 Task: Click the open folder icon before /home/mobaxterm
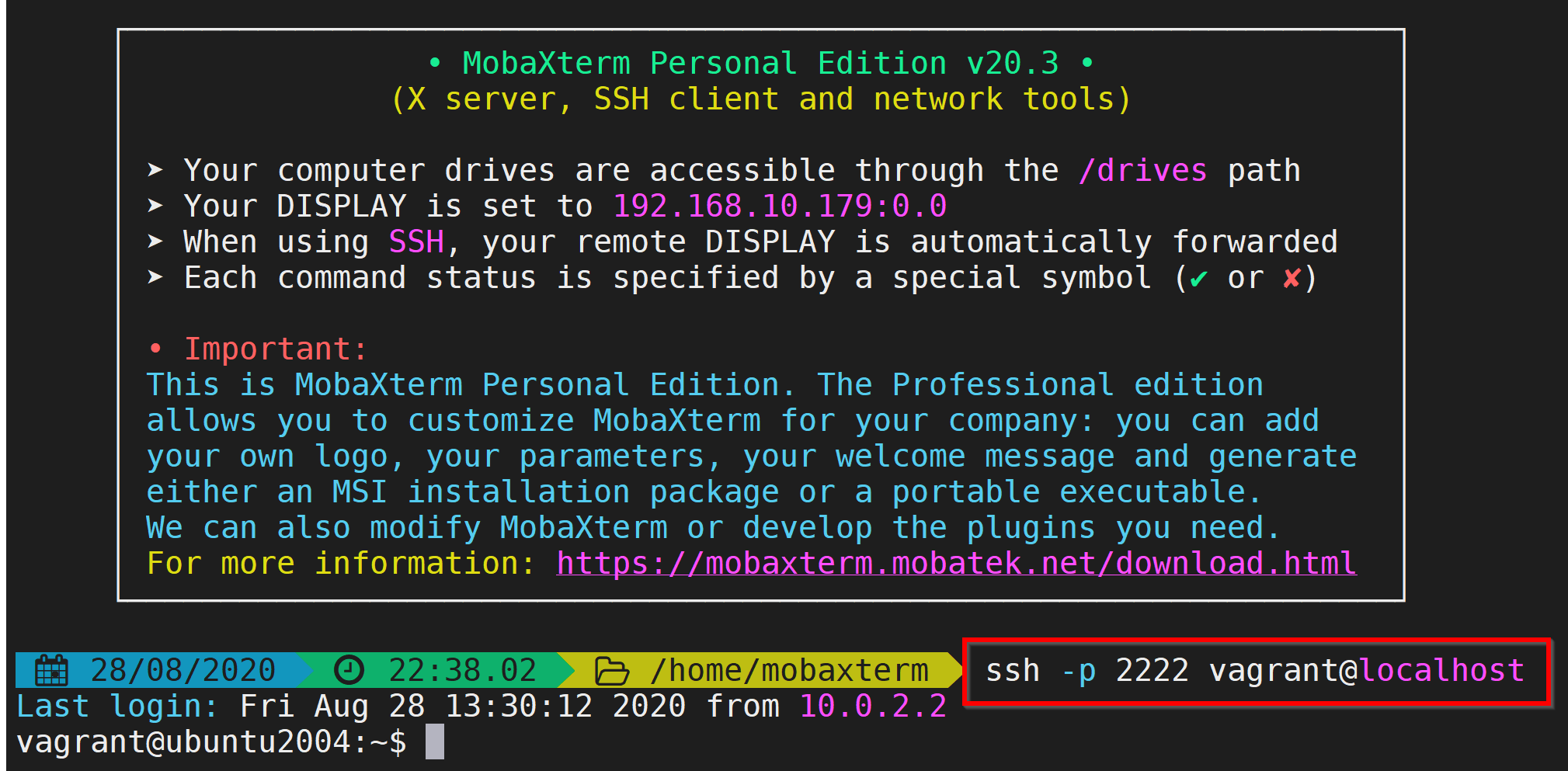point(611,670)
